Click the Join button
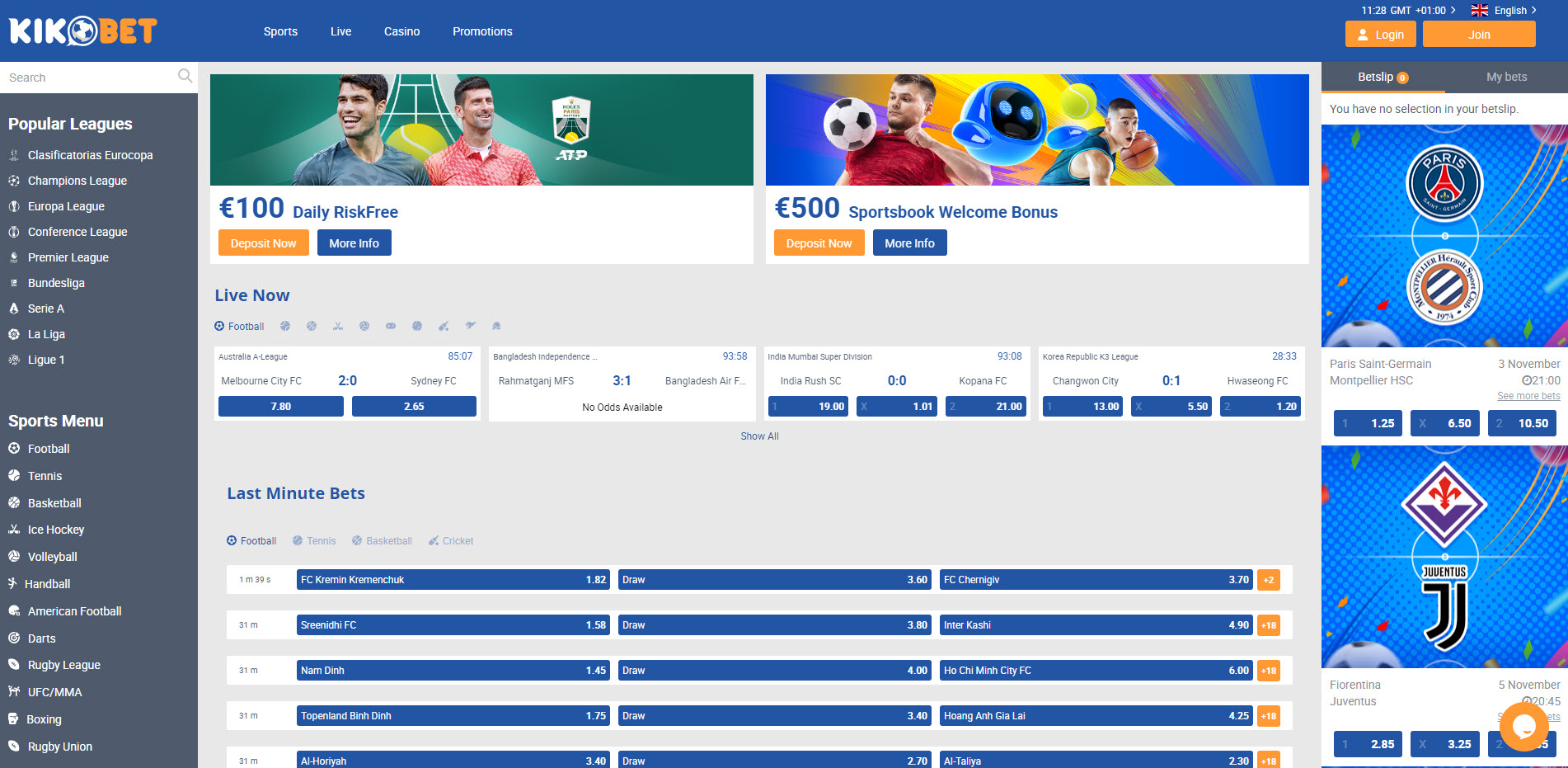Viewport: 1568px width, 768px height. coord(1479,35)
